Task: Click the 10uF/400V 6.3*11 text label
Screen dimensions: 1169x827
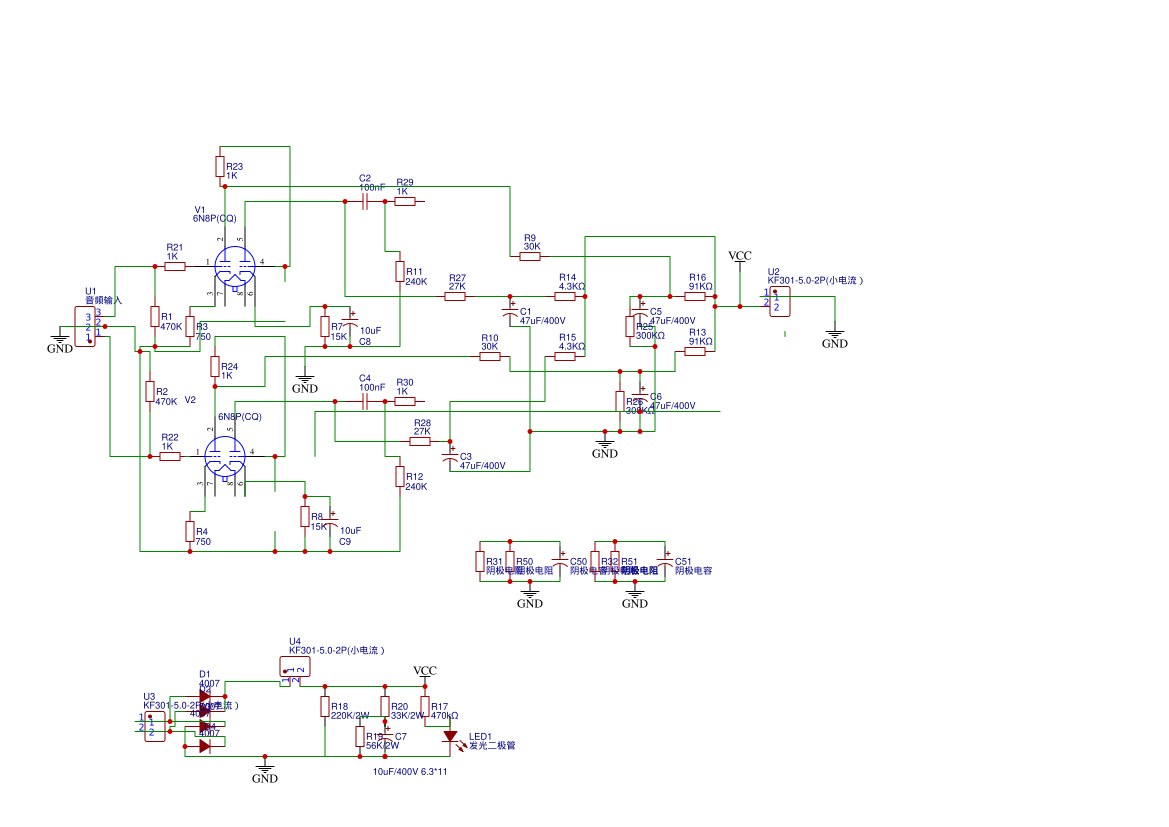Action: (x=410, y=772)
